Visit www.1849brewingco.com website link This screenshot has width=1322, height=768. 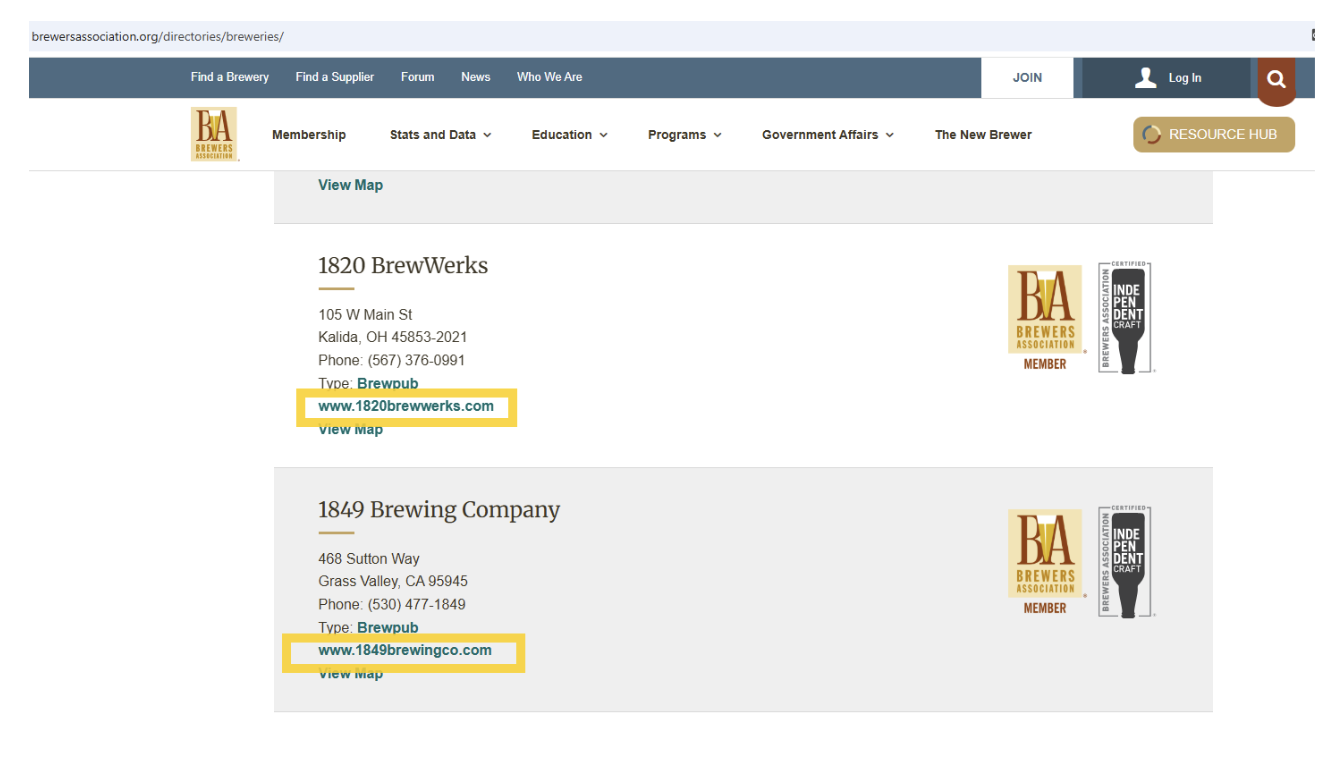pyautogui.click(x=404, y=650)
